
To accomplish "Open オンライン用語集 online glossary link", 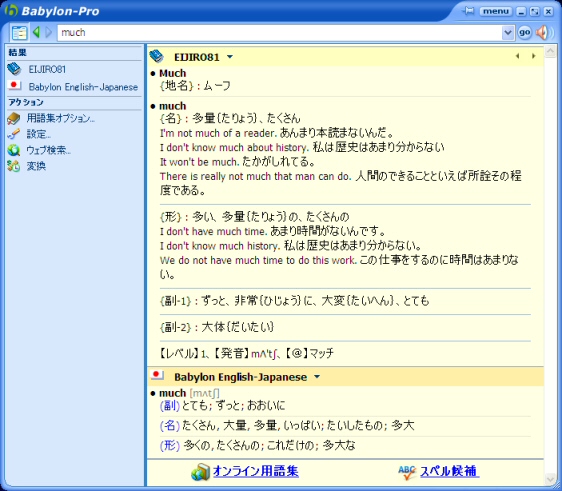I will tap(256, 471).
